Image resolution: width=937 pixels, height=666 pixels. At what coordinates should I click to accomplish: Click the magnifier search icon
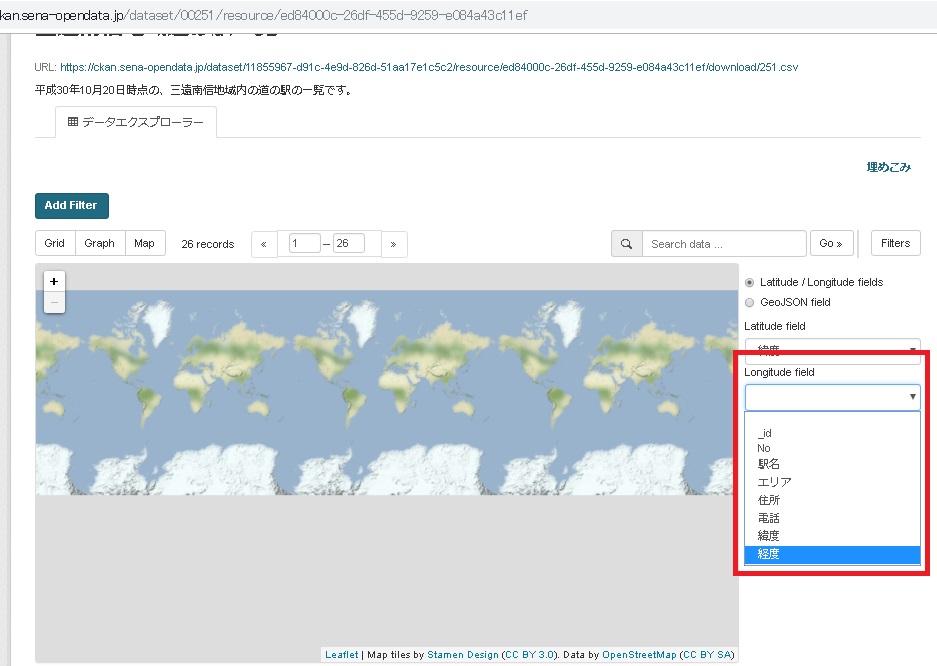(x=627, y=243)
